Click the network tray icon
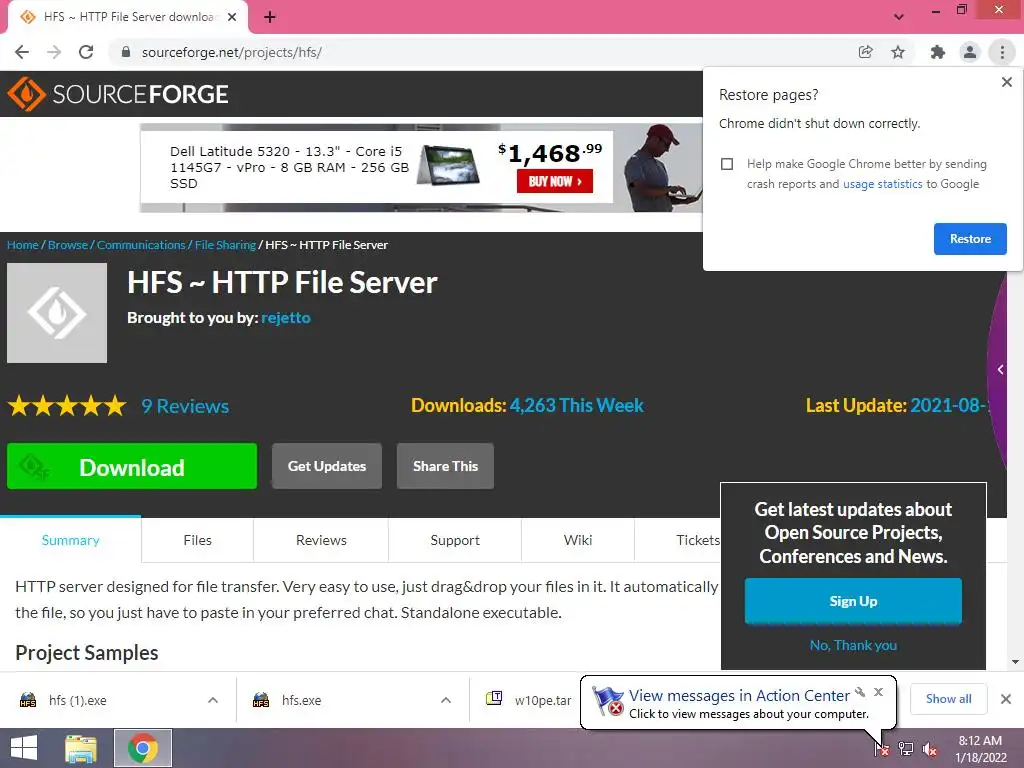Image resolution: width=1024 pixels, height=768 pixels. pyautogui.click(x=906, y=749)
